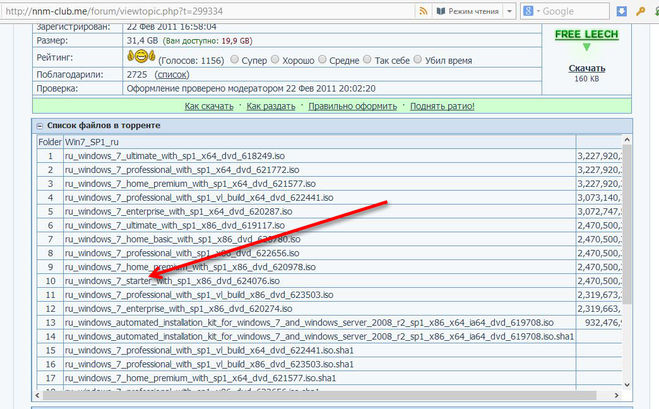This screenshot has height=409, width=659.
Task: Collapse the 'Список файлов в торренте' section
Action: click(40, 126)
